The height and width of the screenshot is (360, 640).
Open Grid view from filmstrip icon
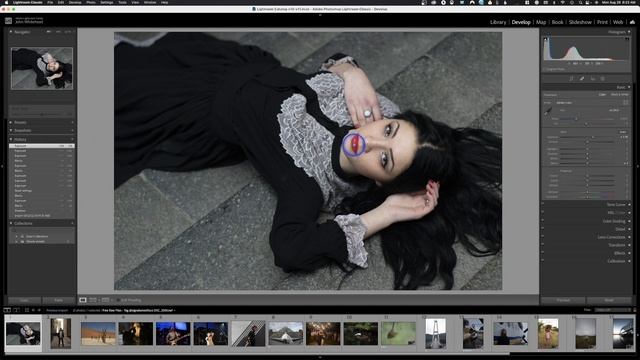[27, 310]
